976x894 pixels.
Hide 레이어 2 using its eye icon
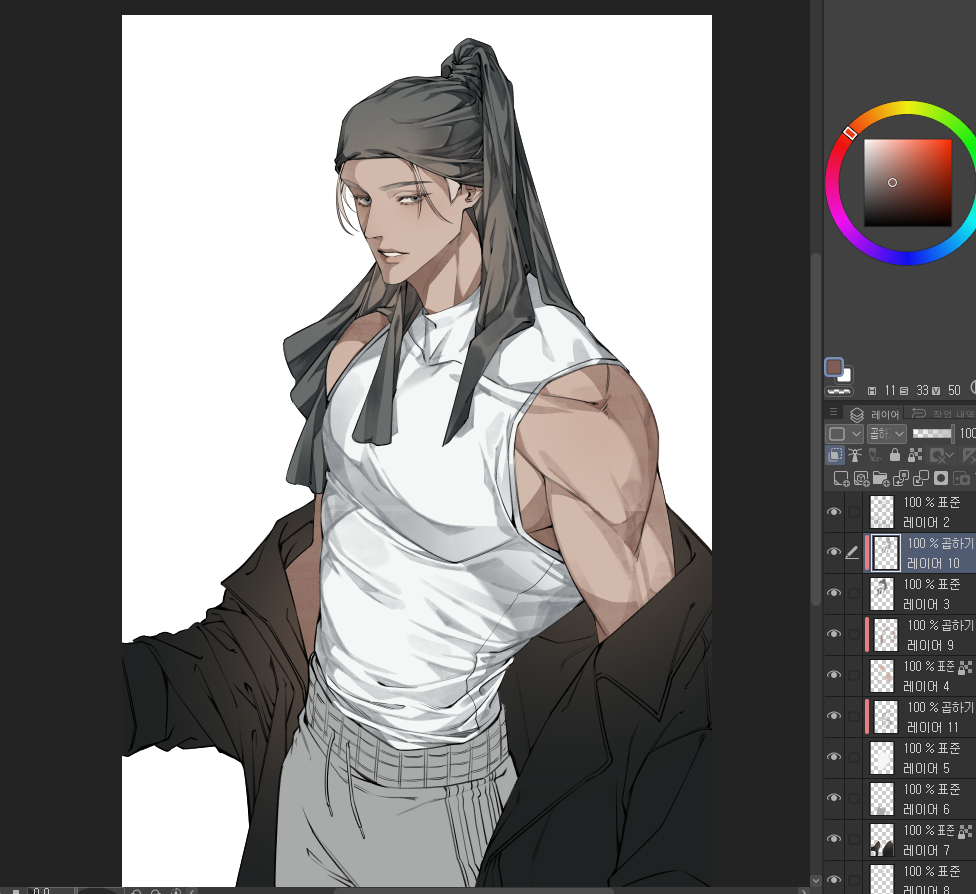coord(833,512)
